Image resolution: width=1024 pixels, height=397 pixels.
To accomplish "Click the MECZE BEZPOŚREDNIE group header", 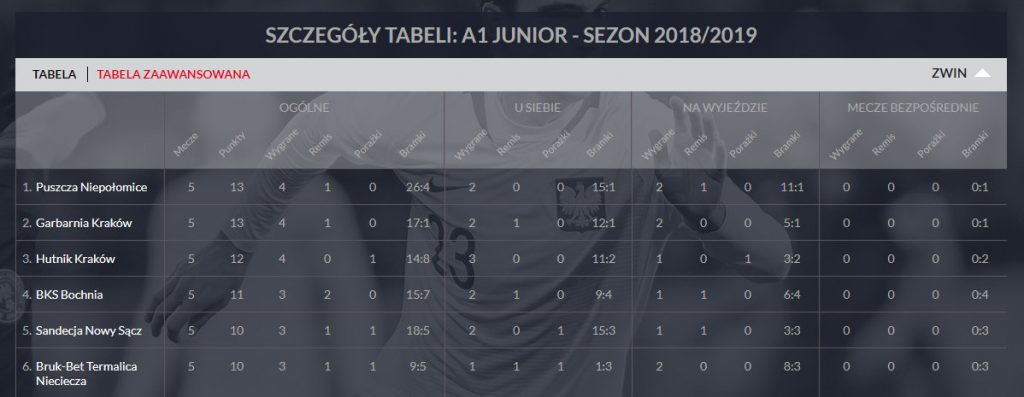I will coord(913,108).
